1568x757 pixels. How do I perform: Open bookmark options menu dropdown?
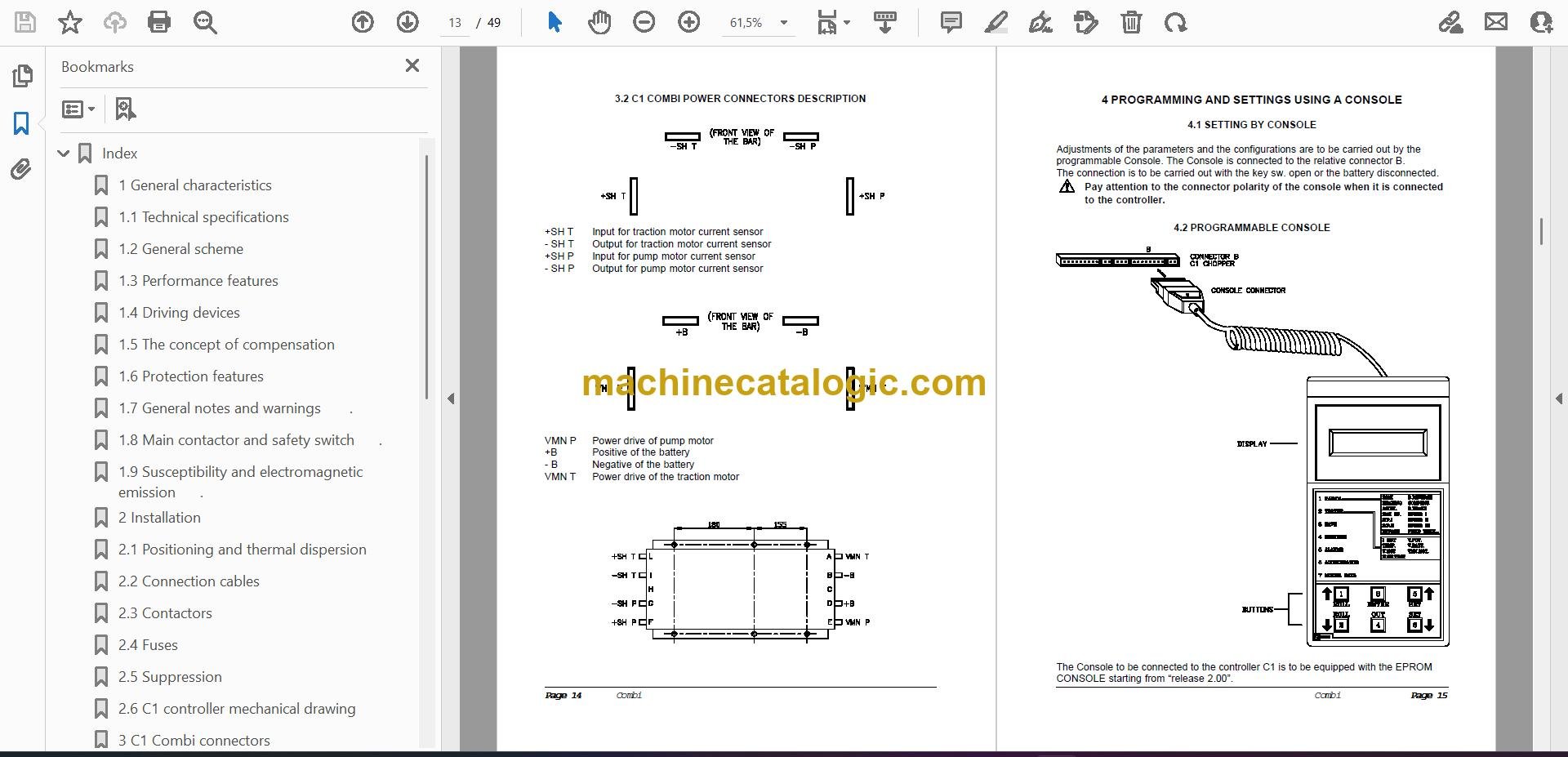point(78,109)
